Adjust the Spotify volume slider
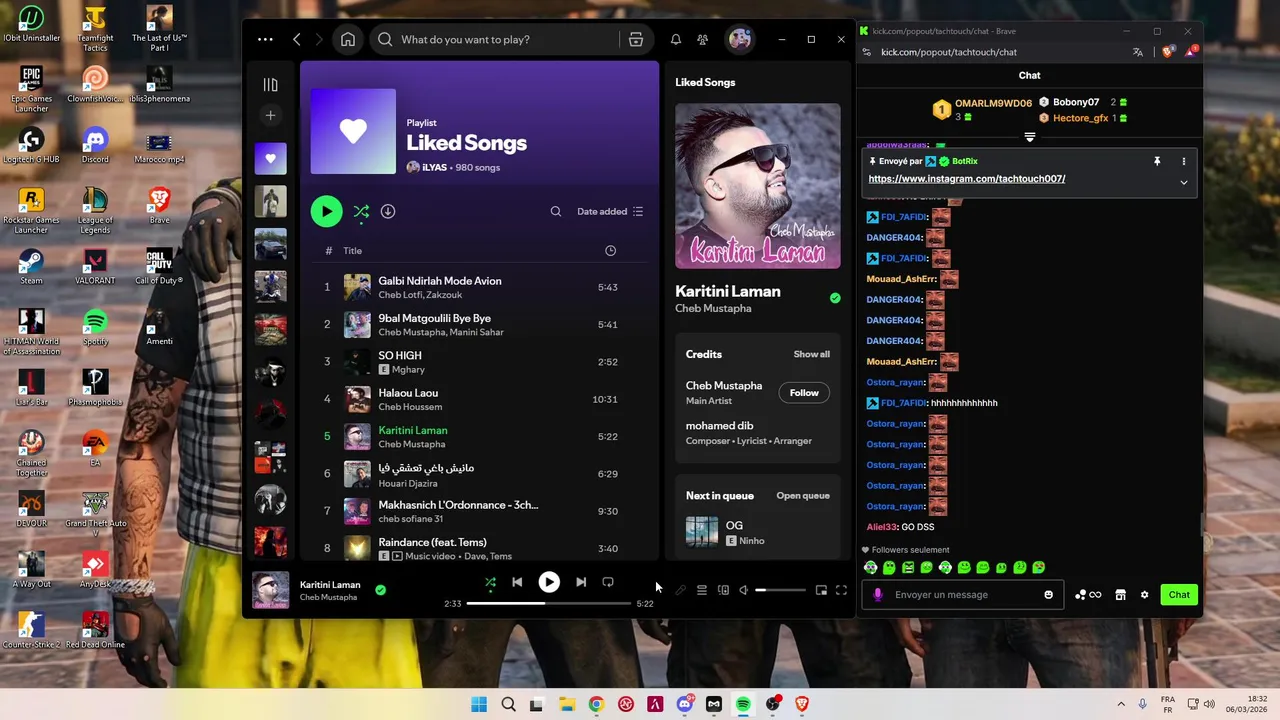 (780, 590)
